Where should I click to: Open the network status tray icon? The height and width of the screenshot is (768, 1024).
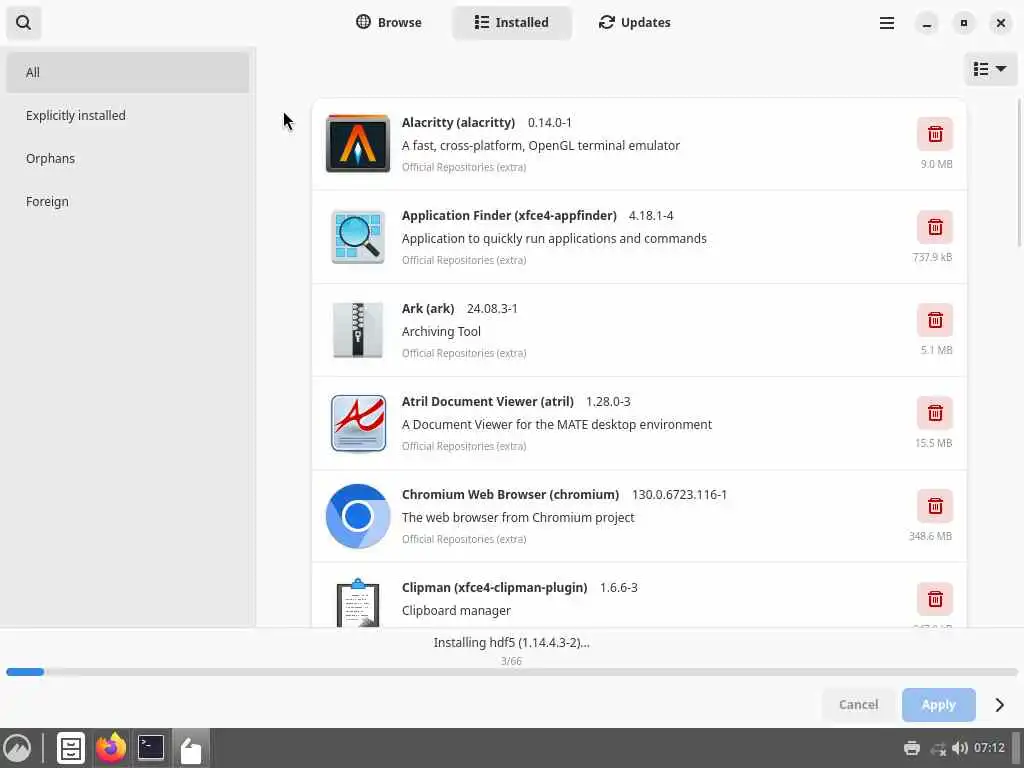(938, 748)
